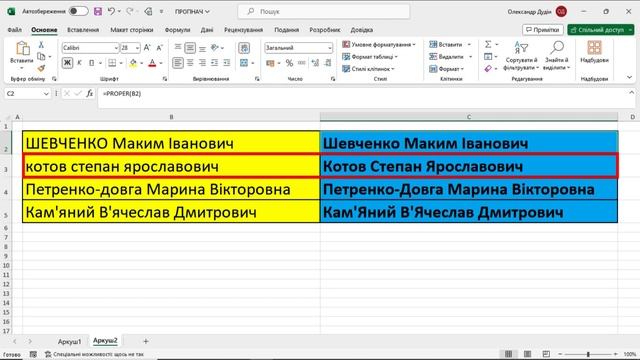This screenshot has height=360, width=640.
Task: Open Conditional Formatting (Умовне форматування) dropdown
Action: point(378,44)
